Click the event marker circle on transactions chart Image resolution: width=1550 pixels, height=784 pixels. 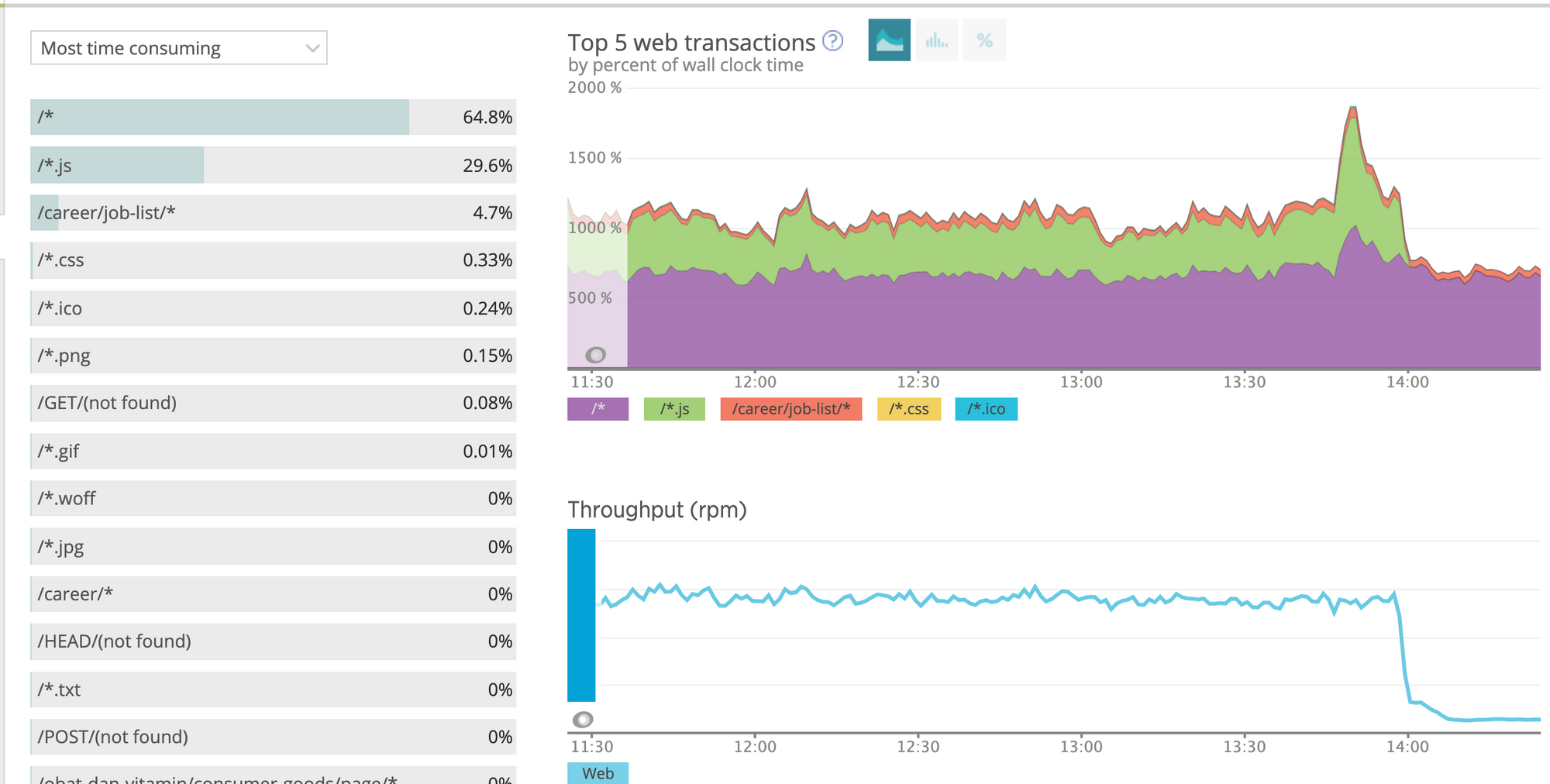coord(595,355)
